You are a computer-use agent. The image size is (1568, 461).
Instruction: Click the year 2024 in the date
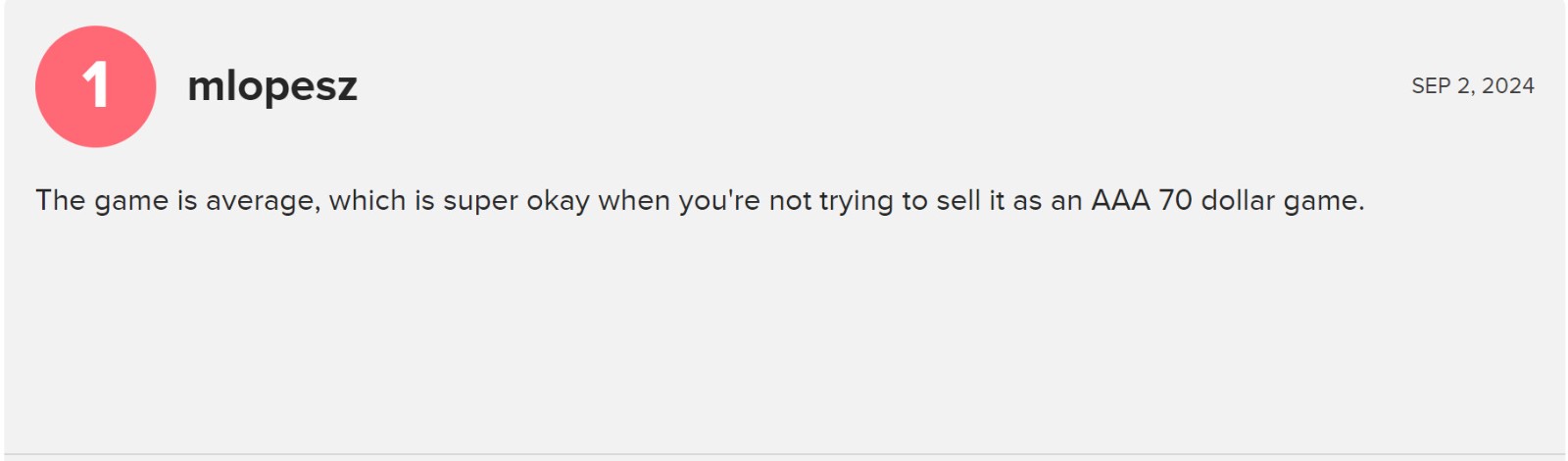tap(1508, 86)
